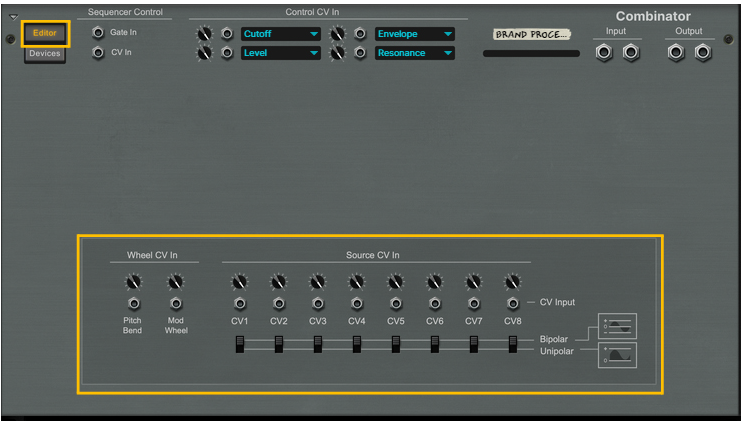745x424 pixels.
Task: Click the CV2 input jack
Action: tap(278, 303)
